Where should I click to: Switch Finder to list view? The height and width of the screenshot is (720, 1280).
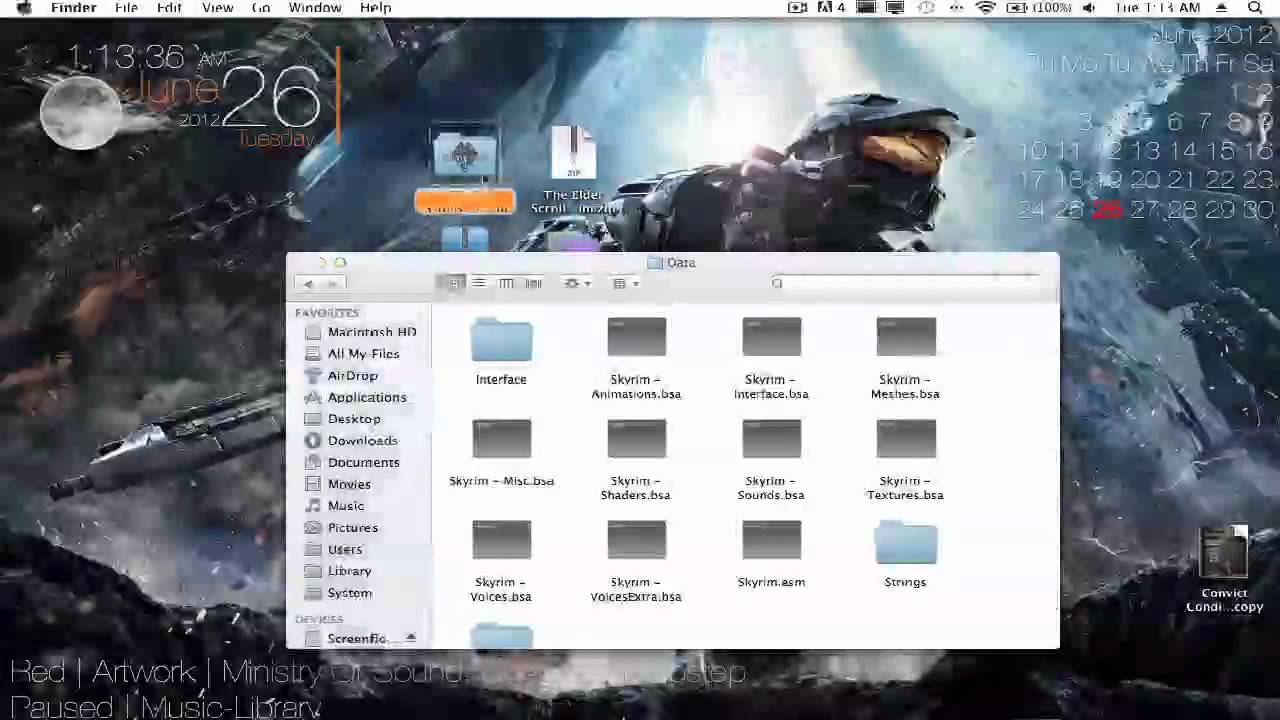point(479,283)
